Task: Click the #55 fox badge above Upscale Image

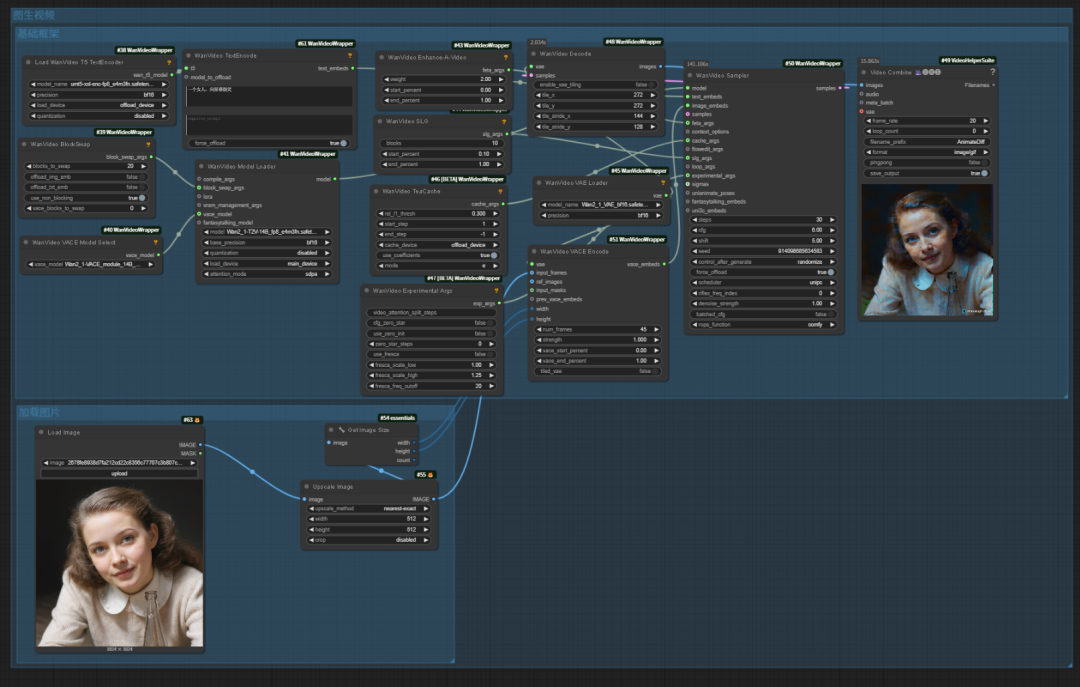Action: click(425, 475)
